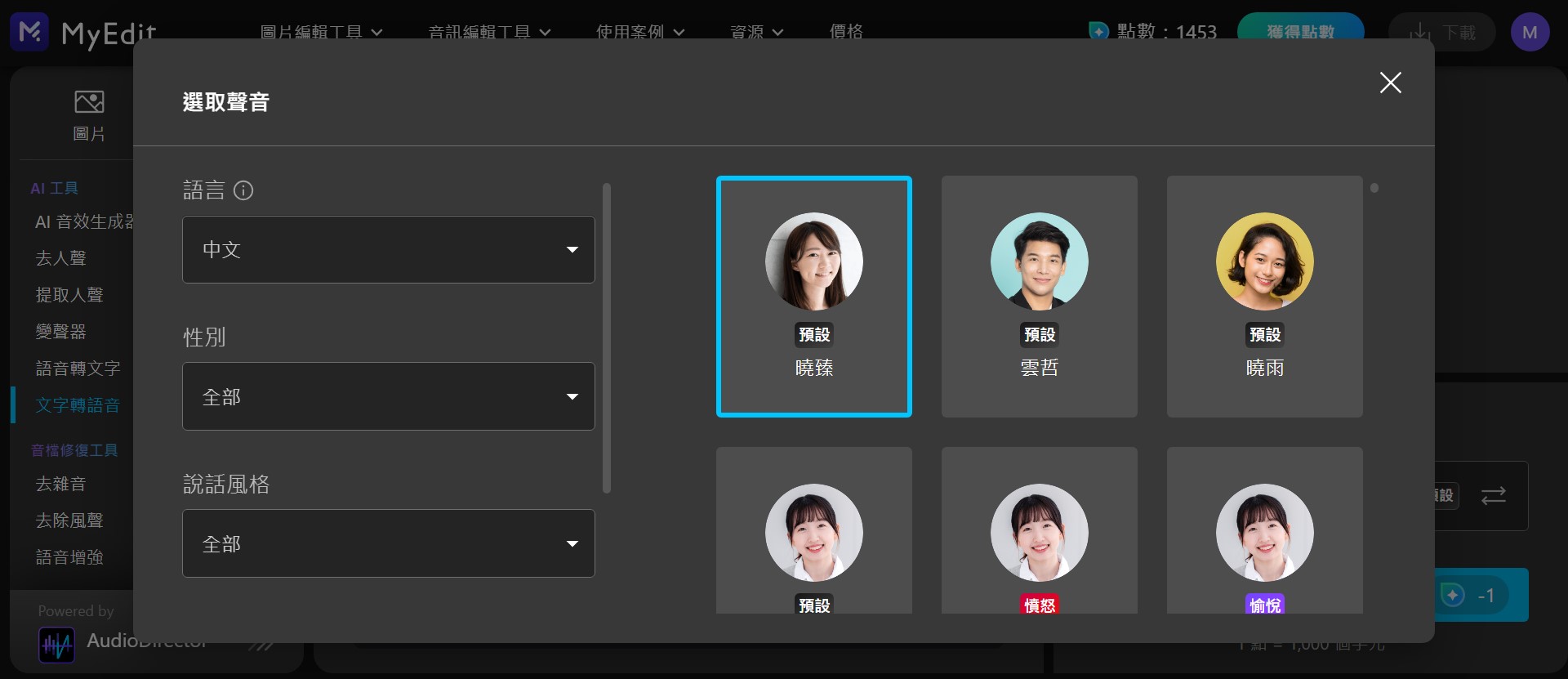Click the AudioDirector logo icon
The image size is (1568, 679).
click(56, 645)
